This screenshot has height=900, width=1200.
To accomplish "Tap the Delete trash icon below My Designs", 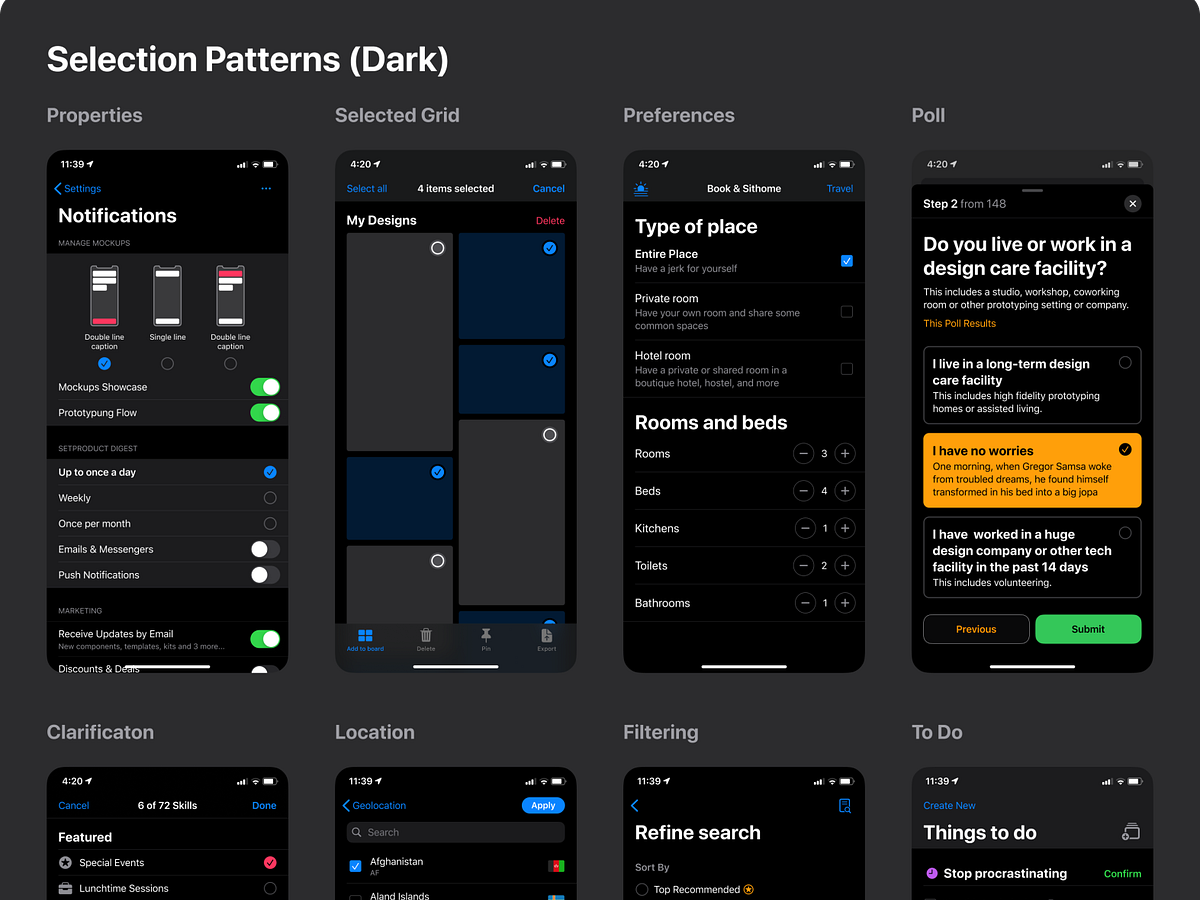I will (425, 636).
